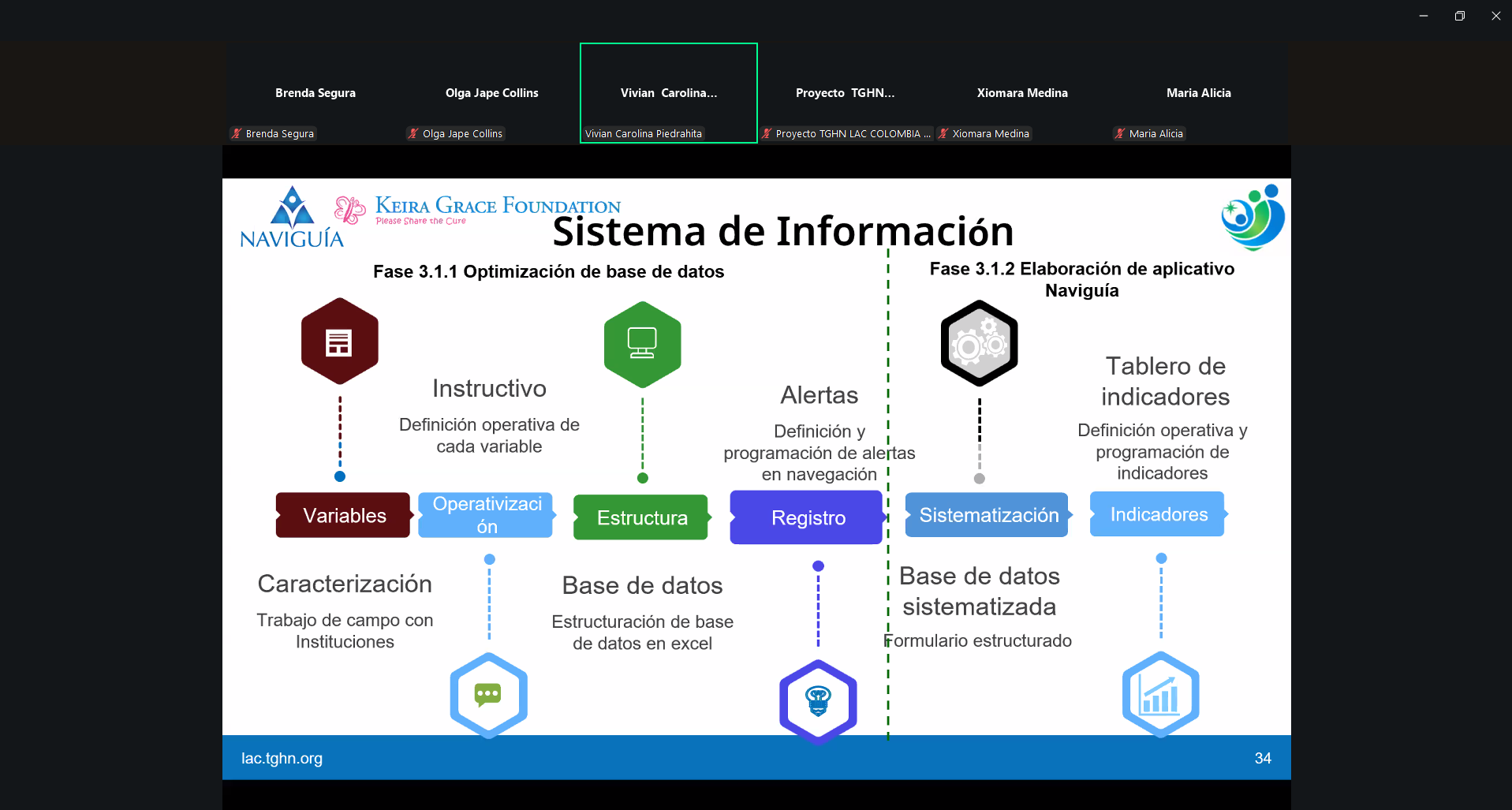Click the Keira Grace Foundation butterfly logo
Viewport: 1512px width, 810px height.
349,210
